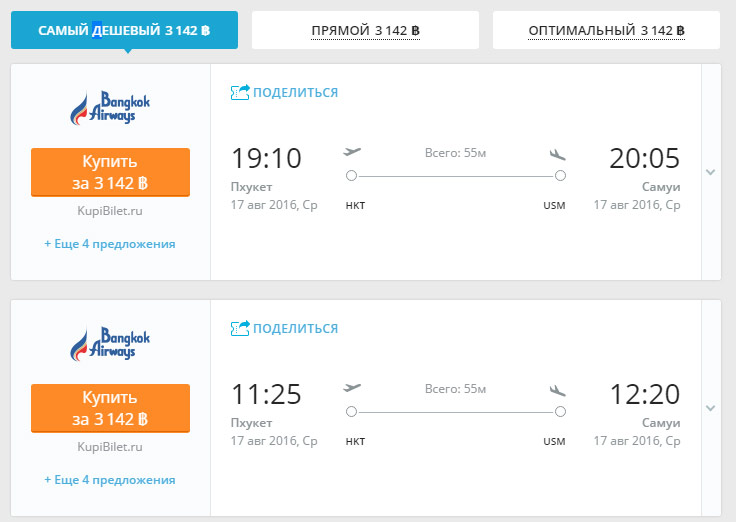Click the share icon in first flight card
The image size is (736, 522).
click(240, 92)
